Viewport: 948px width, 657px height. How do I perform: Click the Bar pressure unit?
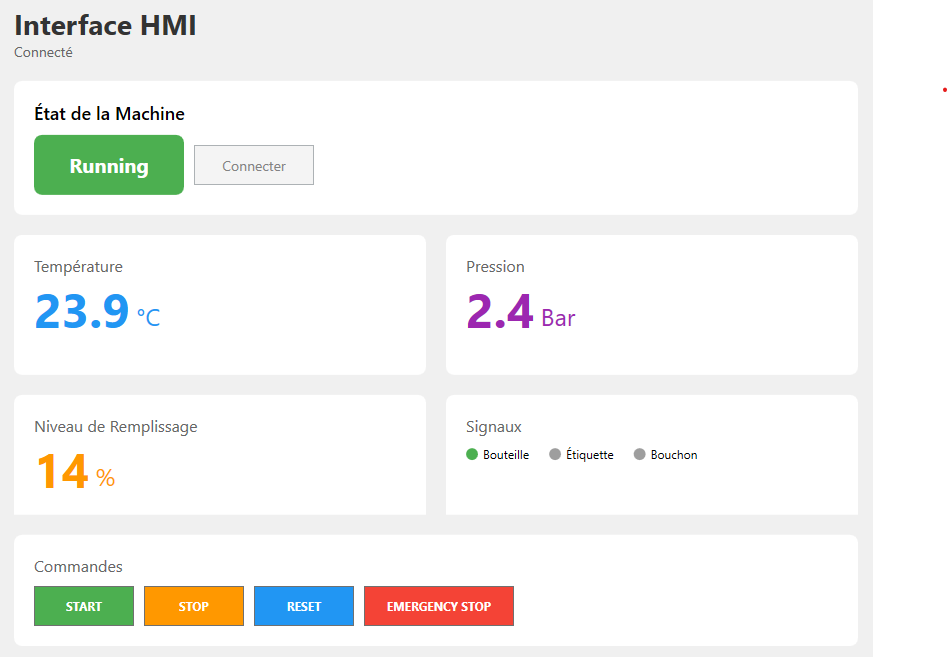(x=558, y=318)
